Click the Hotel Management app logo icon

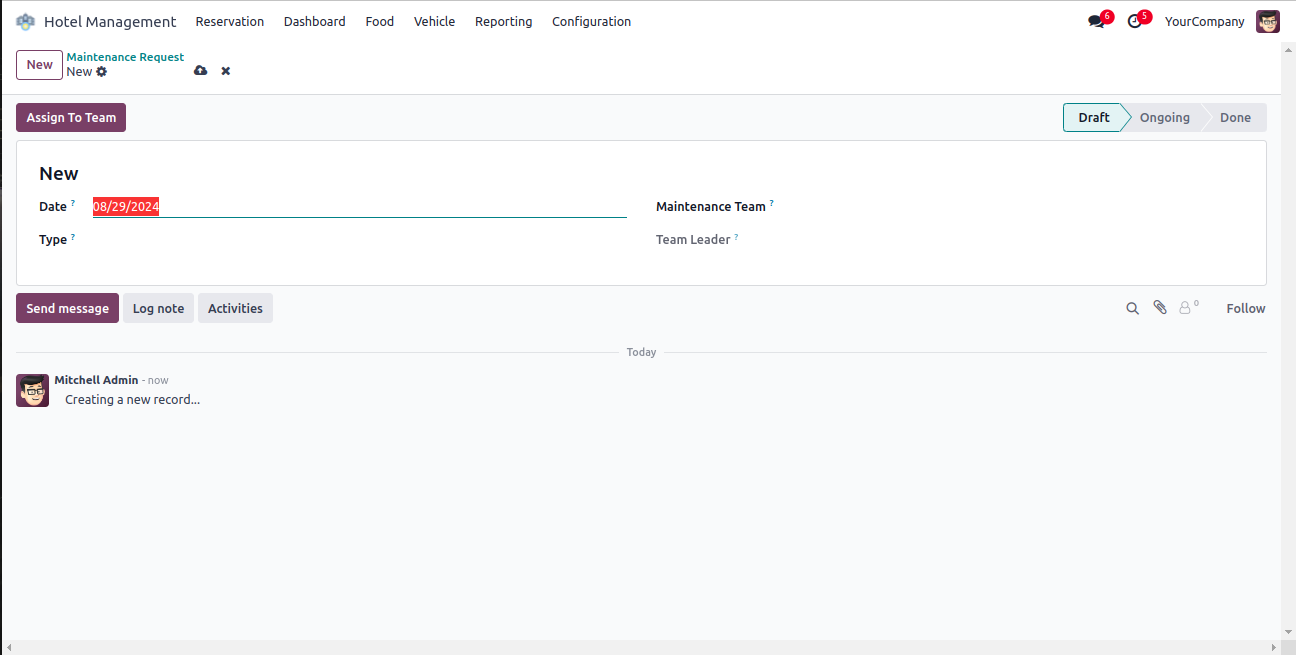(25, 22)
